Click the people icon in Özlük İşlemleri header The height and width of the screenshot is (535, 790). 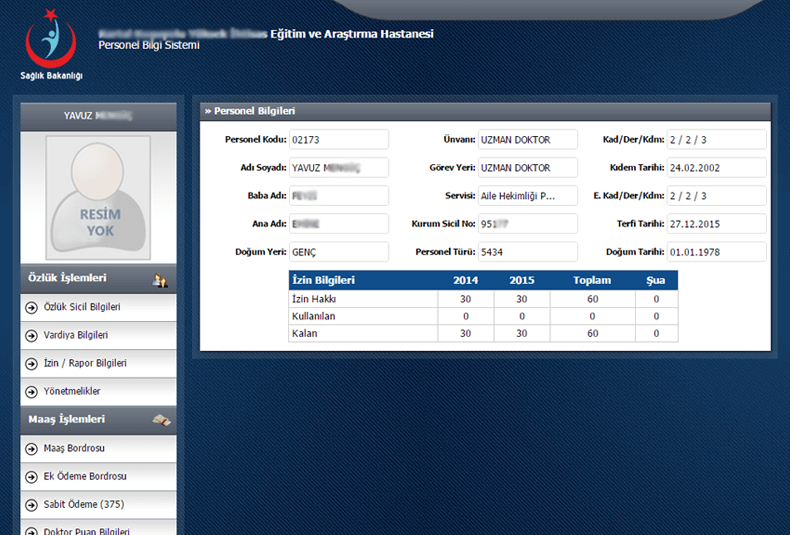click(159, 279)
